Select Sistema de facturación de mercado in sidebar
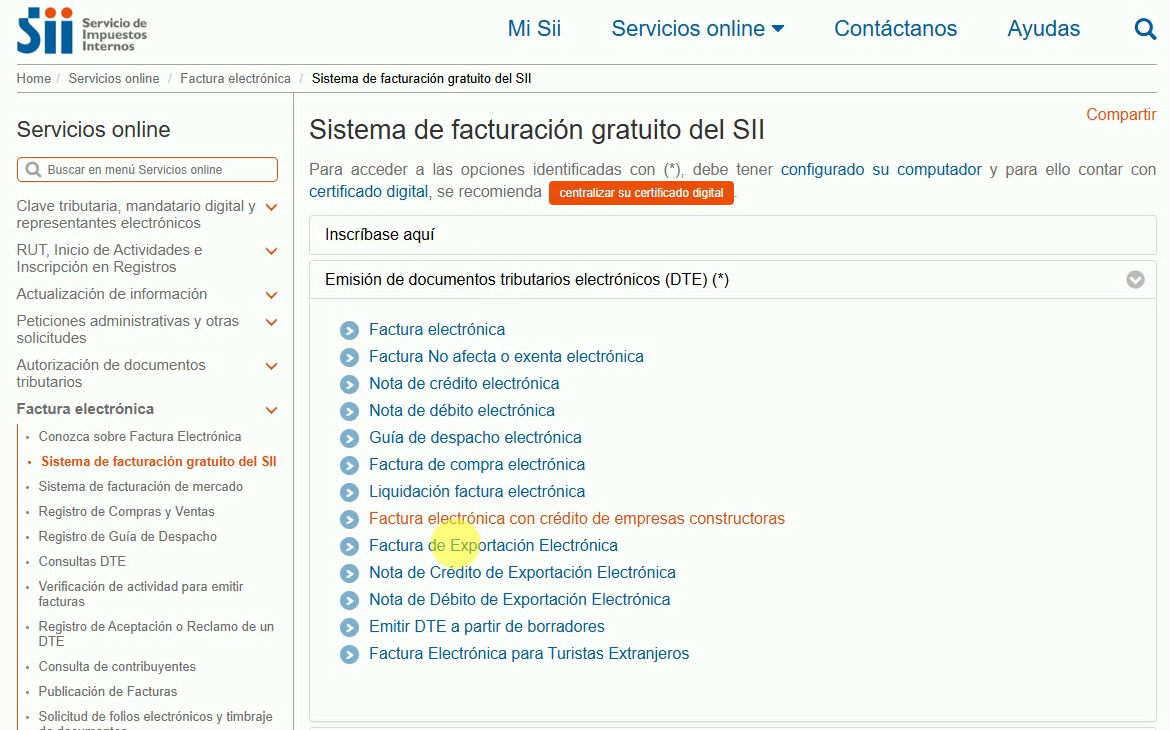Screen dimensions: 1170x730 [x=140, y=487]
